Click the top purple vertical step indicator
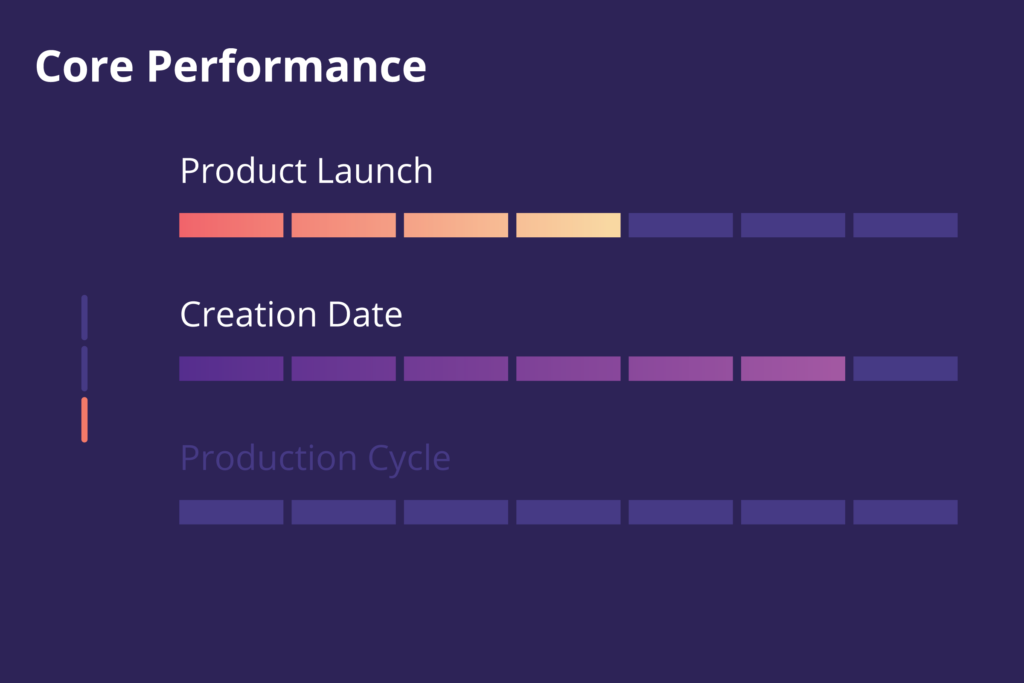Screen dimensions: 1024x683 [84, 317]
